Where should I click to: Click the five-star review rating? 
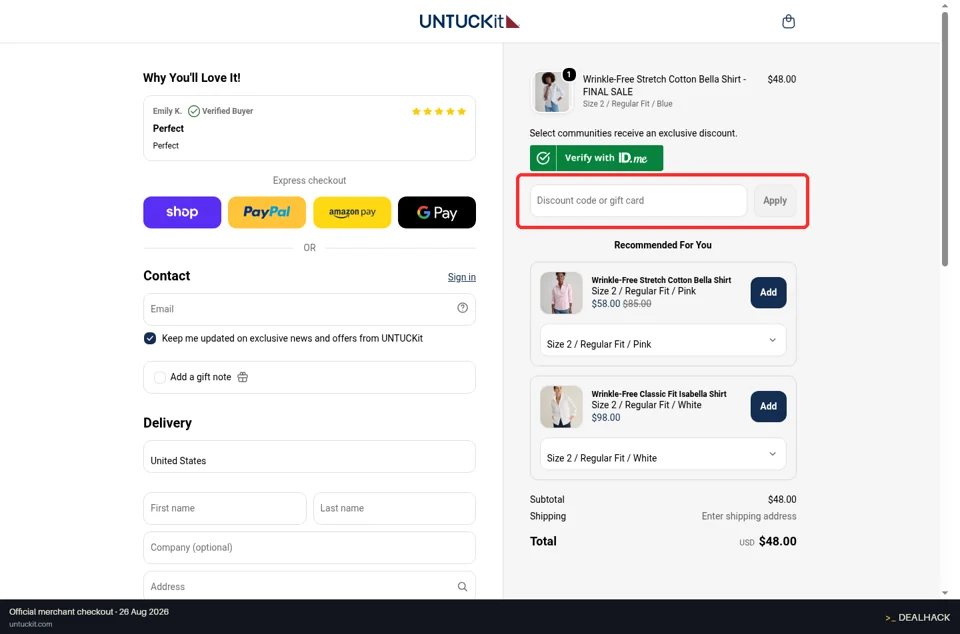(439, 111)
